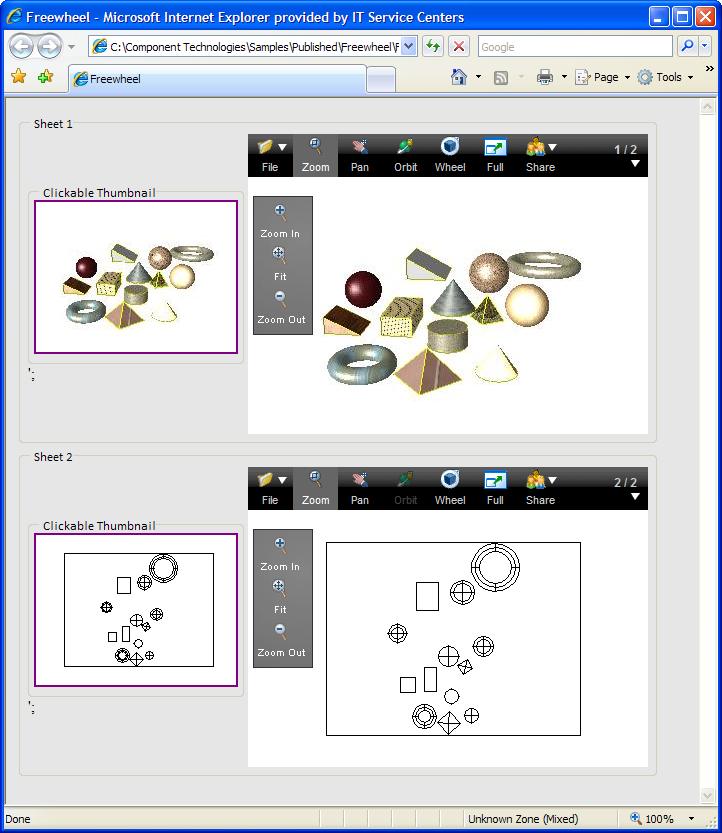Open Wheel tool in Sheet 1 toolbar

coord(450,155)
